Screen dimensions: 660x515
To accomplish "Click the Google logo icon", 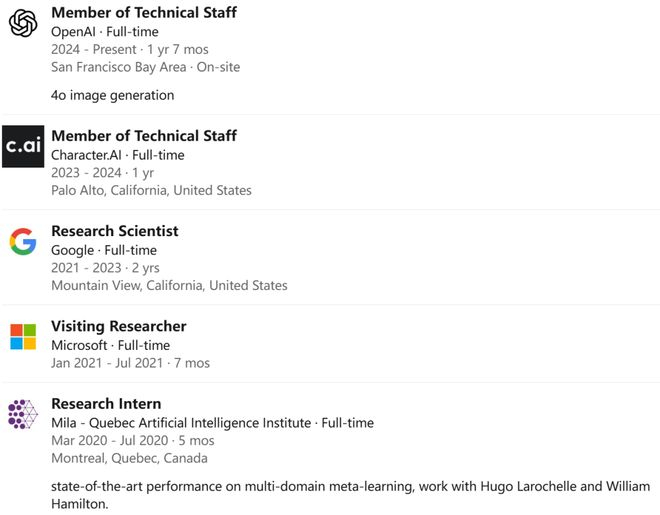I will [x=23, y=242].
